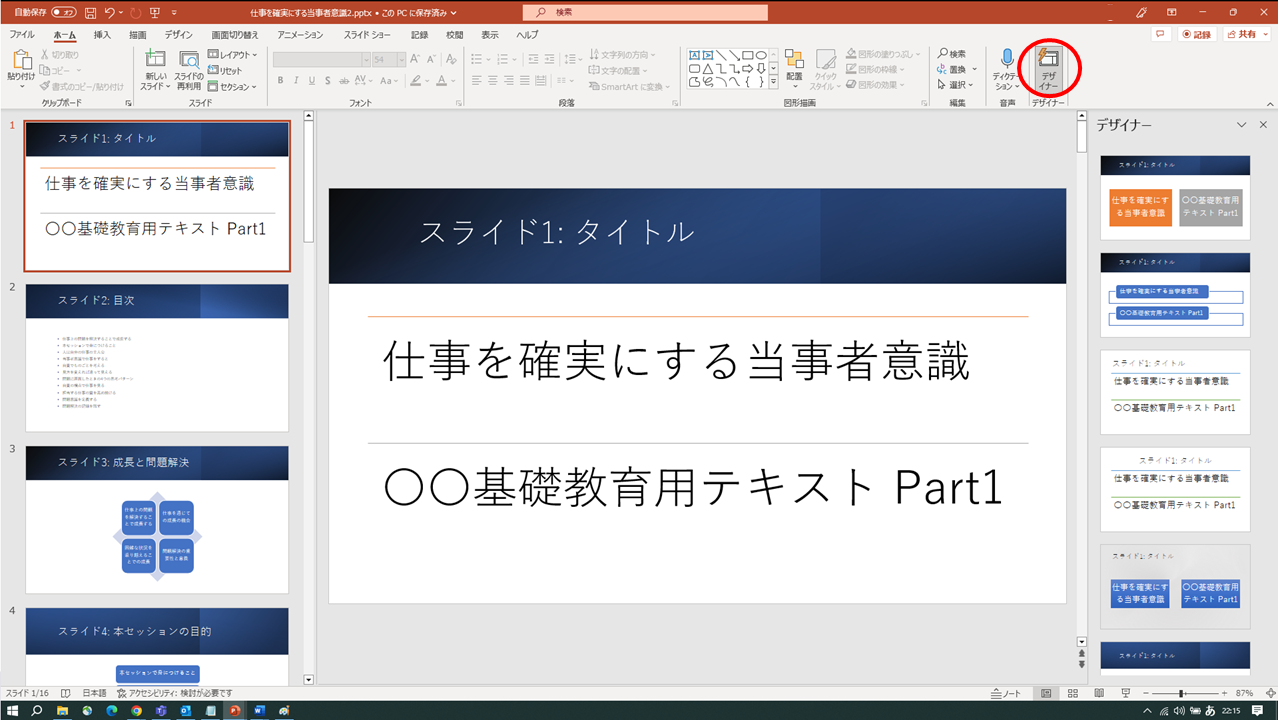Open the comments pane icon

1160,34
